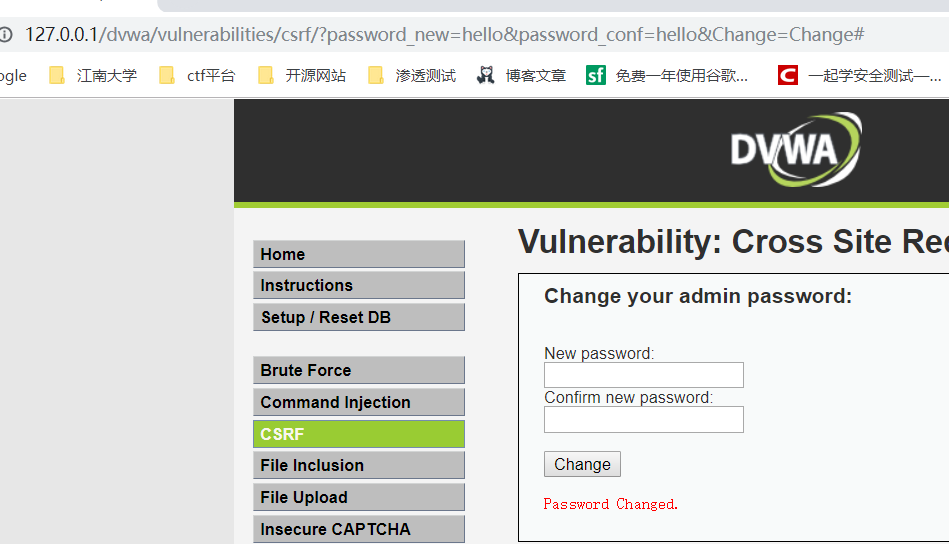Screen dimensions: 949x544
Task: Open the 开源网站 bookmark folder
Action: pyautogui.click(x=302, y=75)
